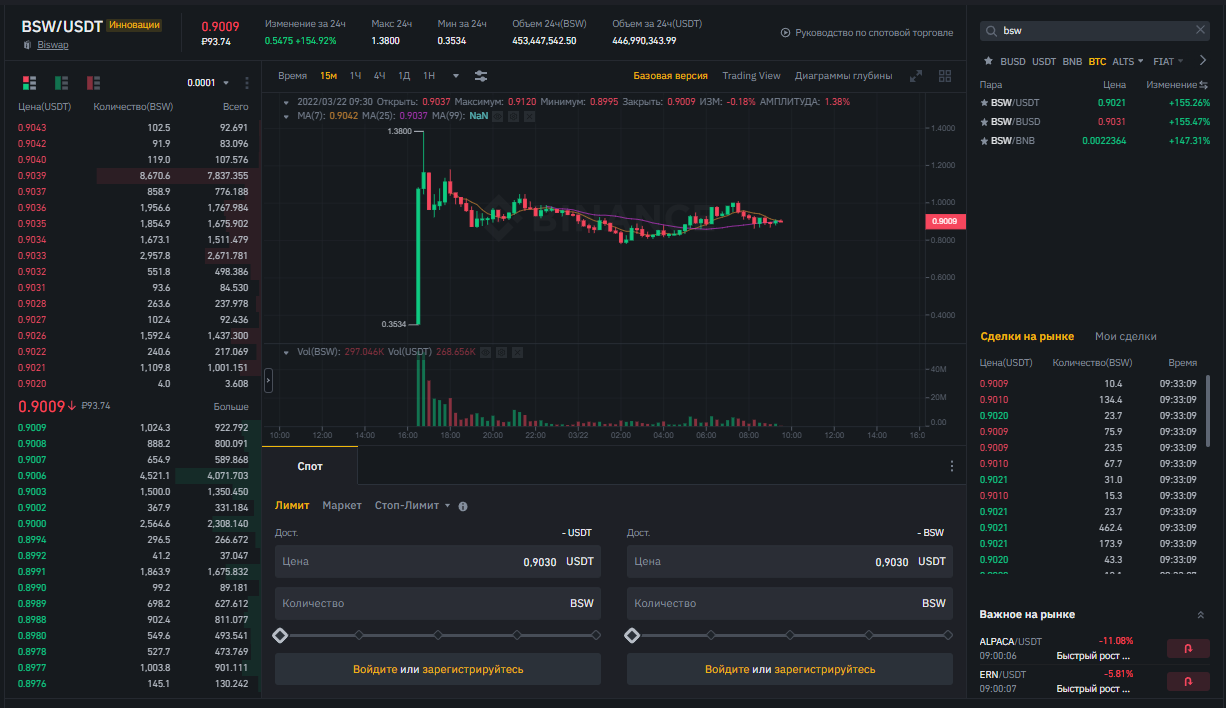The width and height of the screenshot is (1226, 708).
Task: Click buy order price 0.9006
Action: (32, 476)
